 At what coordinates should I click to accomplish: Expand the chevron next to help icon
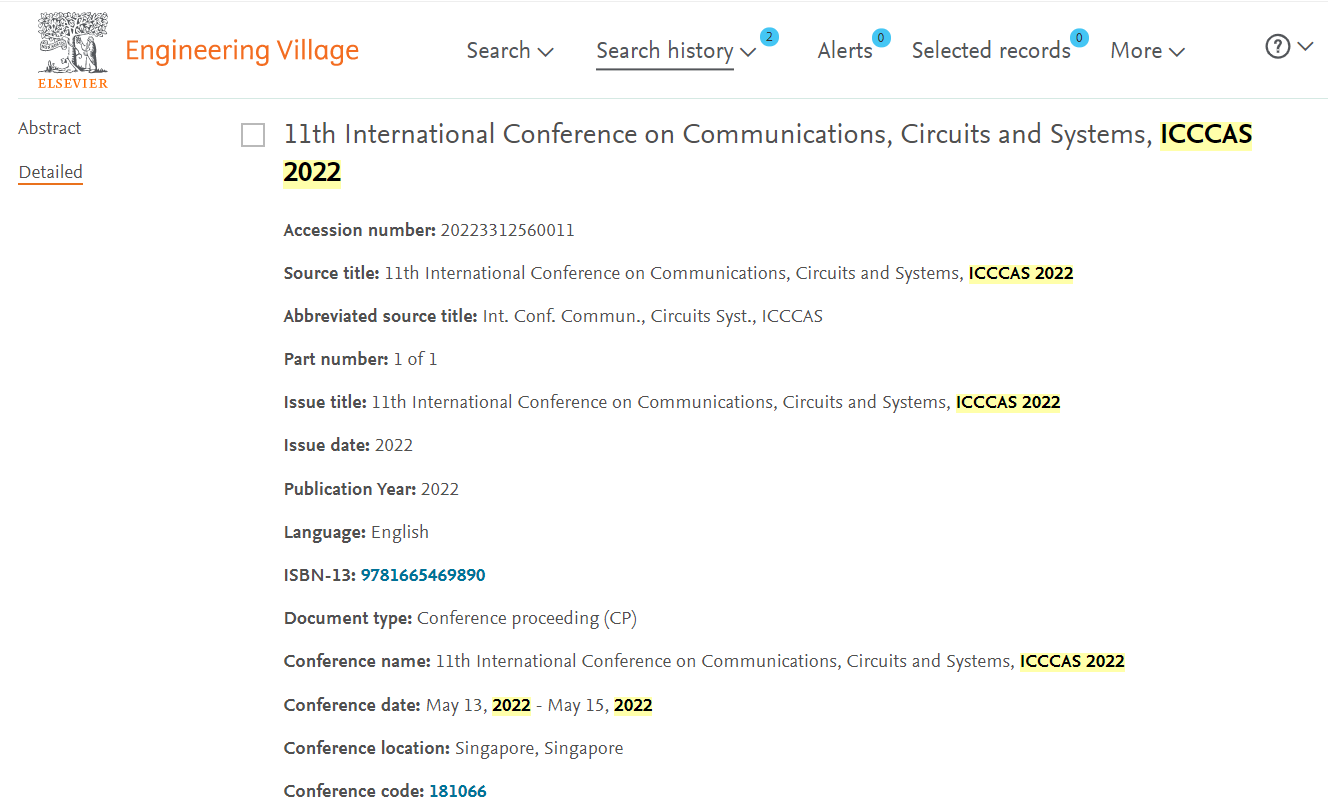[1305, 46]
